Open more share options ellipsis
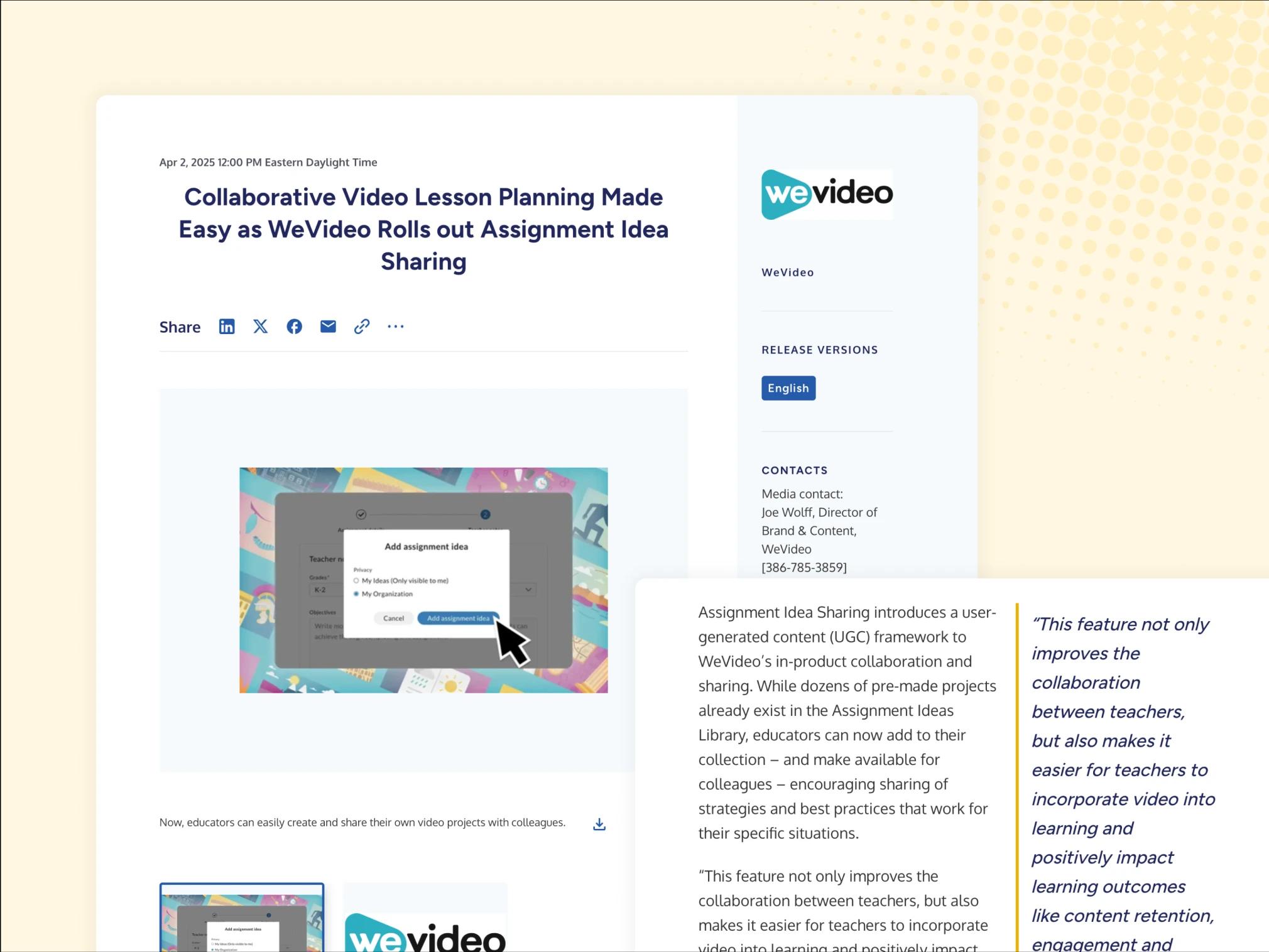The width and height of the screenshot is (1269, 952). pyautogui.click(x=396, y=327)
